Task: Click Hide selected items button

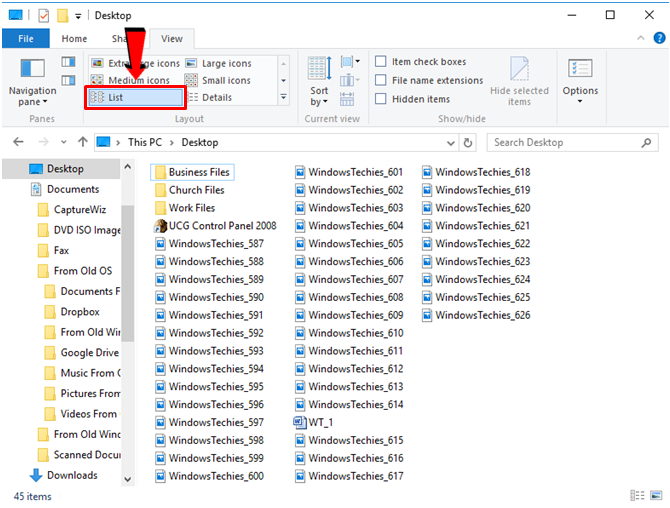Action: (519, 81)
